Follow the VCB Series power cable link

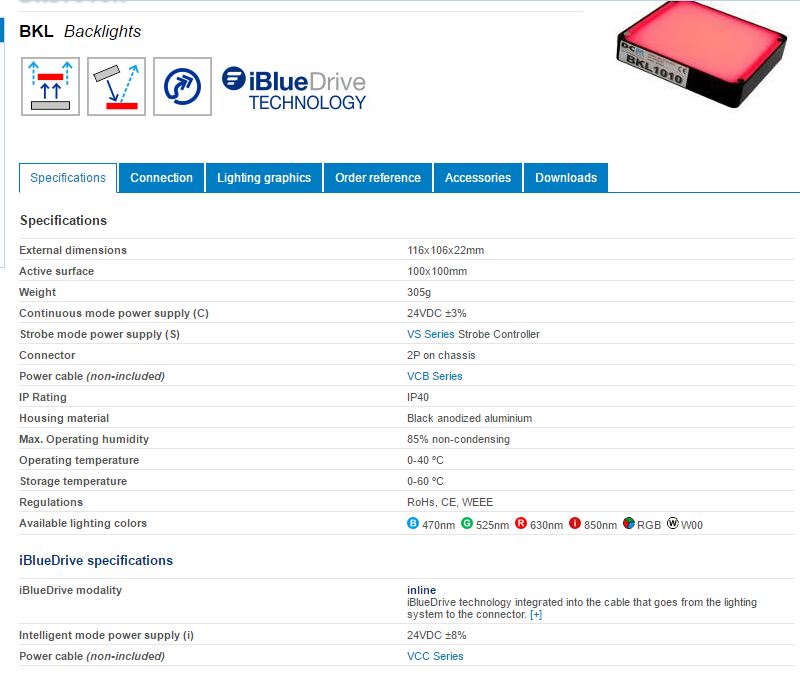(435, 376)
